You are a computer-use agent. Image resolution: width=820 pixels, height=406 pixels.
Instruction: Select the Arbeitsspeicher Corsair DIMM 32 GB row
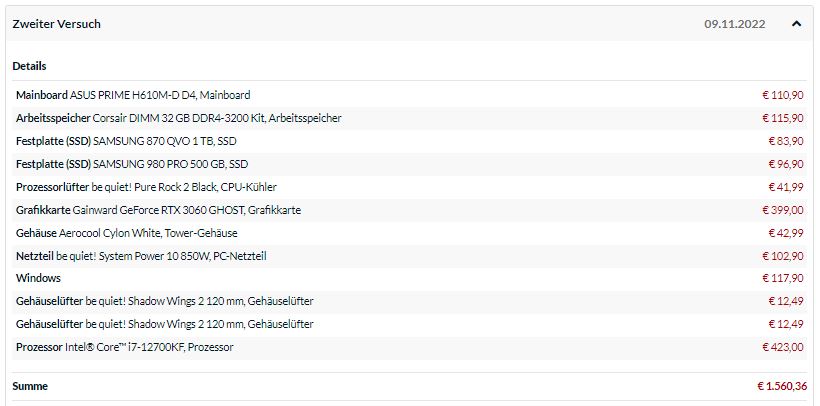point(409,118)
